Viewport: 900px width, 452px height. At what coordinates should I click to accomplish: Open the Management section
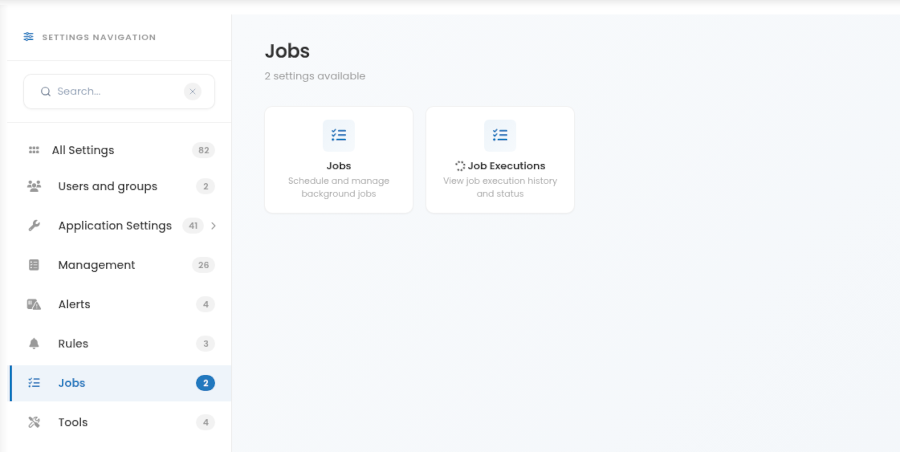pyautogui.click(x=119, y=265)
